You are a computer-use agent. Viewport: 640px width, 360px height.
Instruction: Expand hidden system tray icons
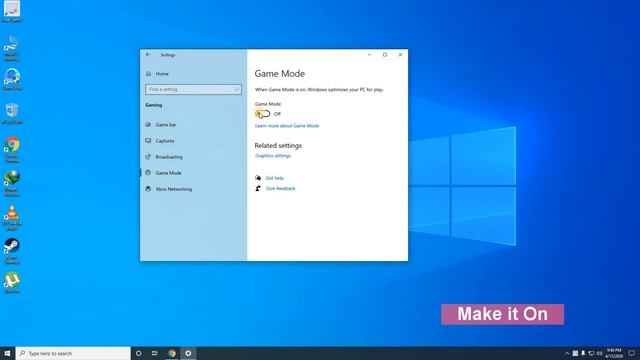click(567, 353)
